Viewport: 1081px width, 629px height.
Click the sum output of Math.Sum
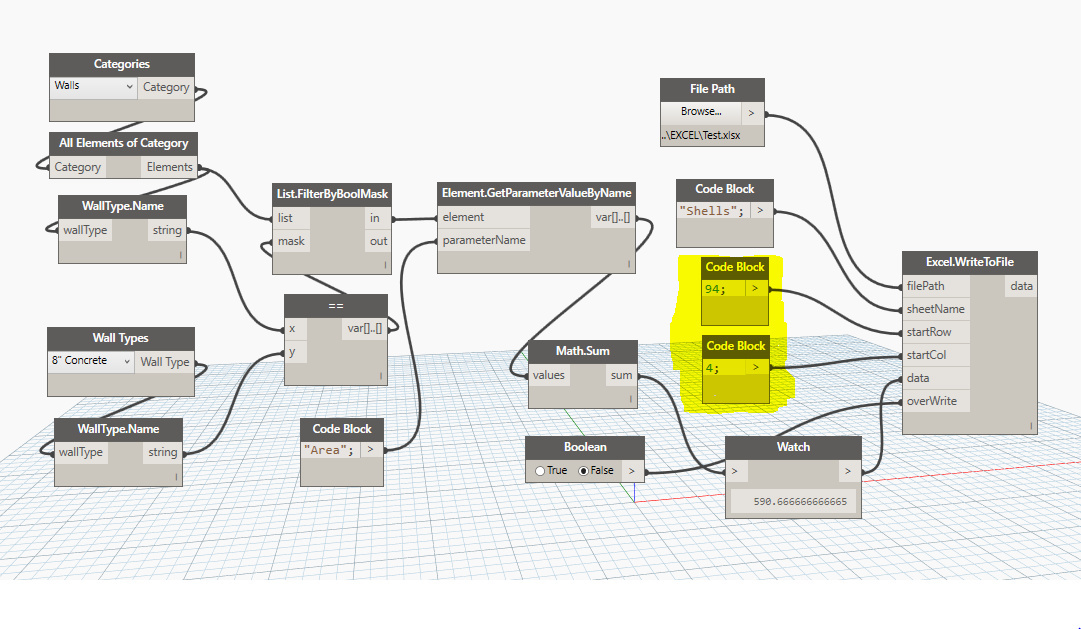tap(621, 375)
